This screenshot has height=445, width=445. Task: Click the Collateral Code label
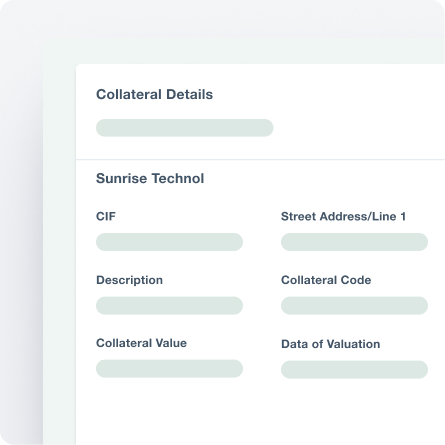(x=326, y=280)
